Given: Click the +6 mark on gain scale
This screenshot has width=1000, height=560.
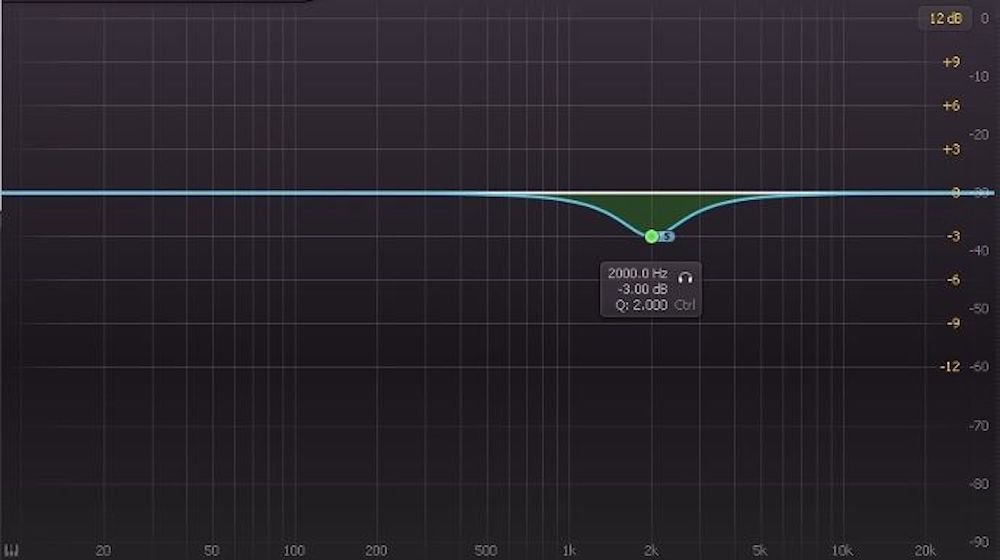Looking at the screenshot, I should click(x=951, y=106).
